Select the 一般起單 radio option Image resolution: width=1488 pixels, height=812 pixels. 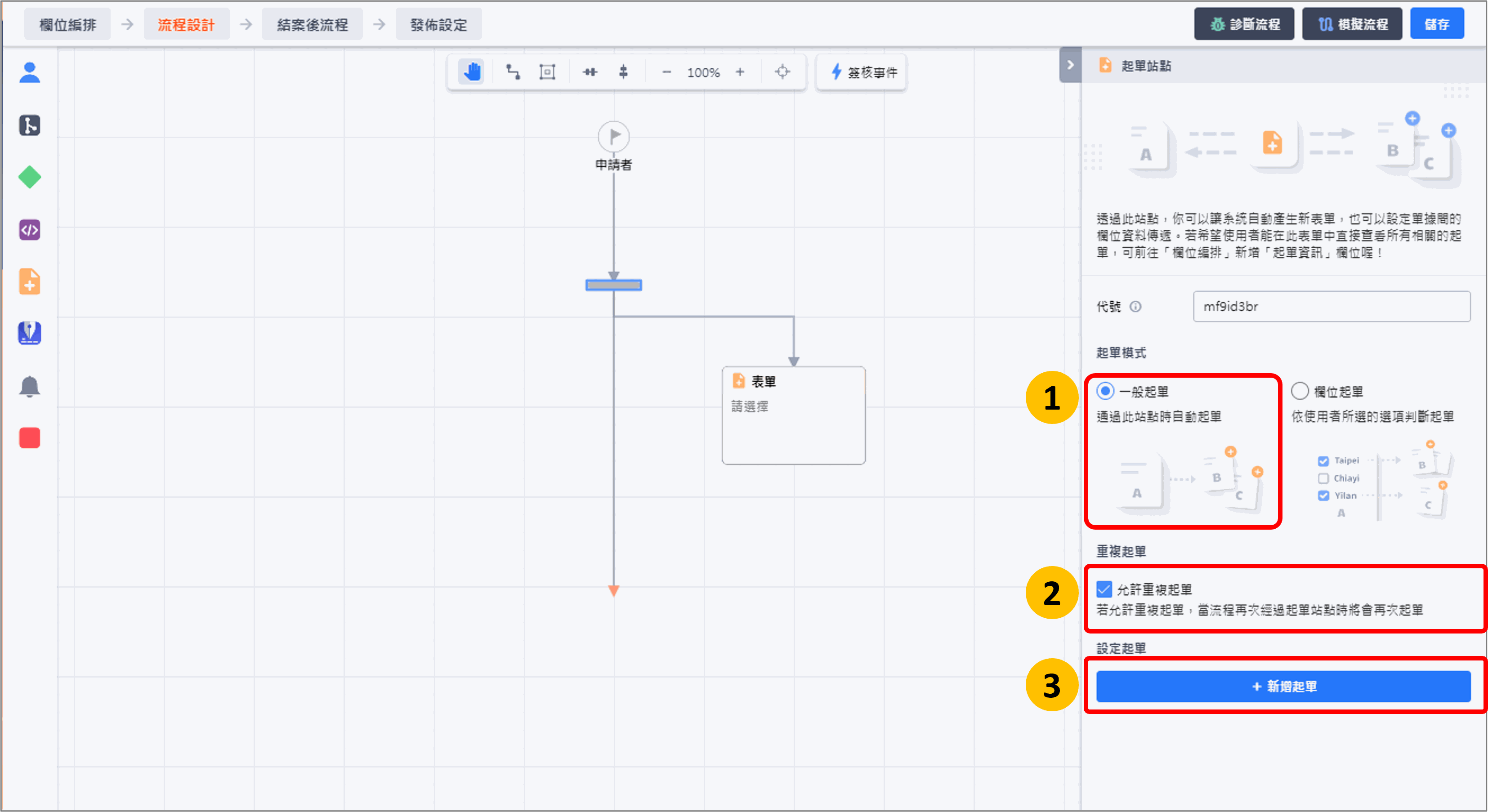tap(1105, 391)
